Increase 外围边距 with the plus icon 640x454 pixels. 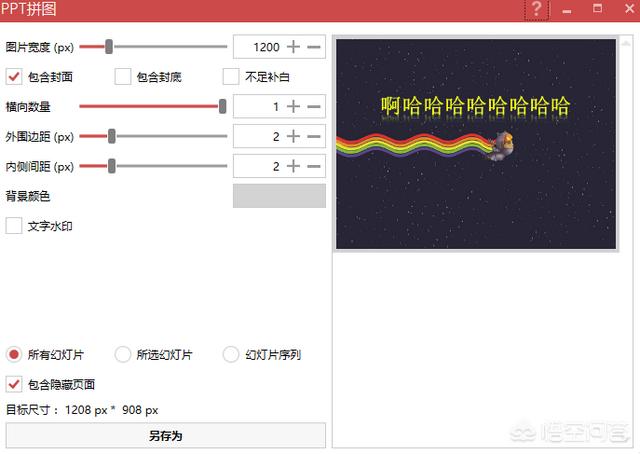(x=293, y=136)
